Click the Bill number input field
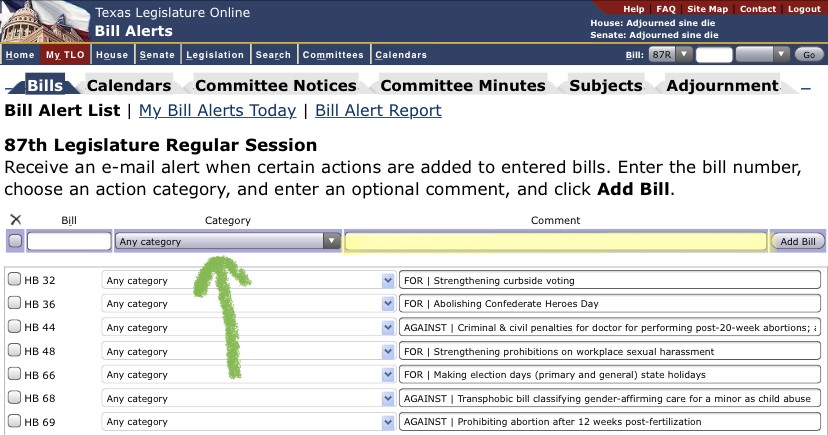 tap(69, 241)
